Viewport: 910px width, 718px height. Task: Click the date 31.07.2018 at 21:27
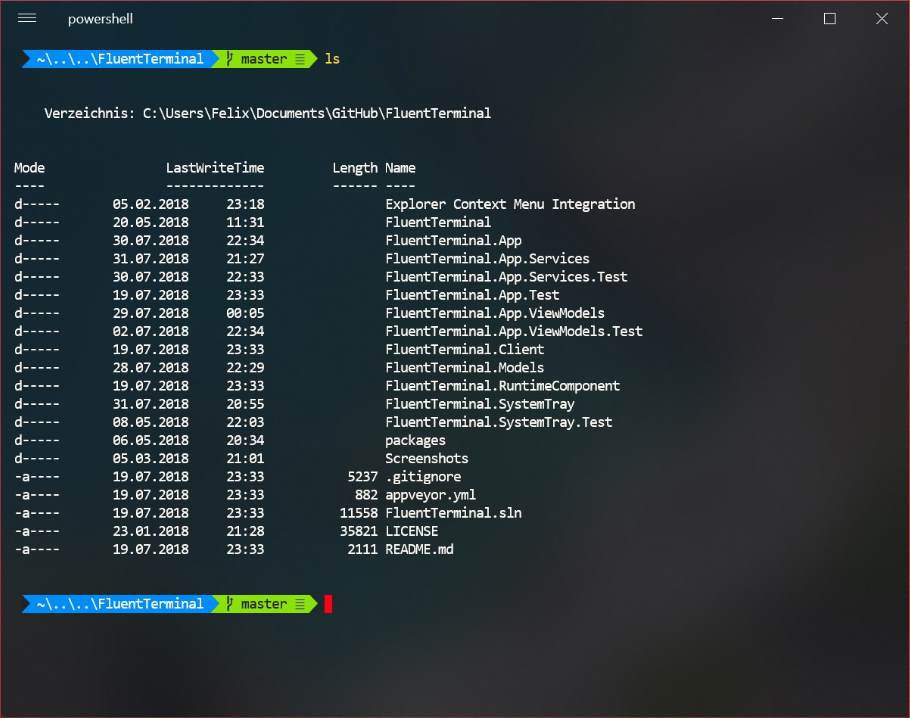pos(150,259)
